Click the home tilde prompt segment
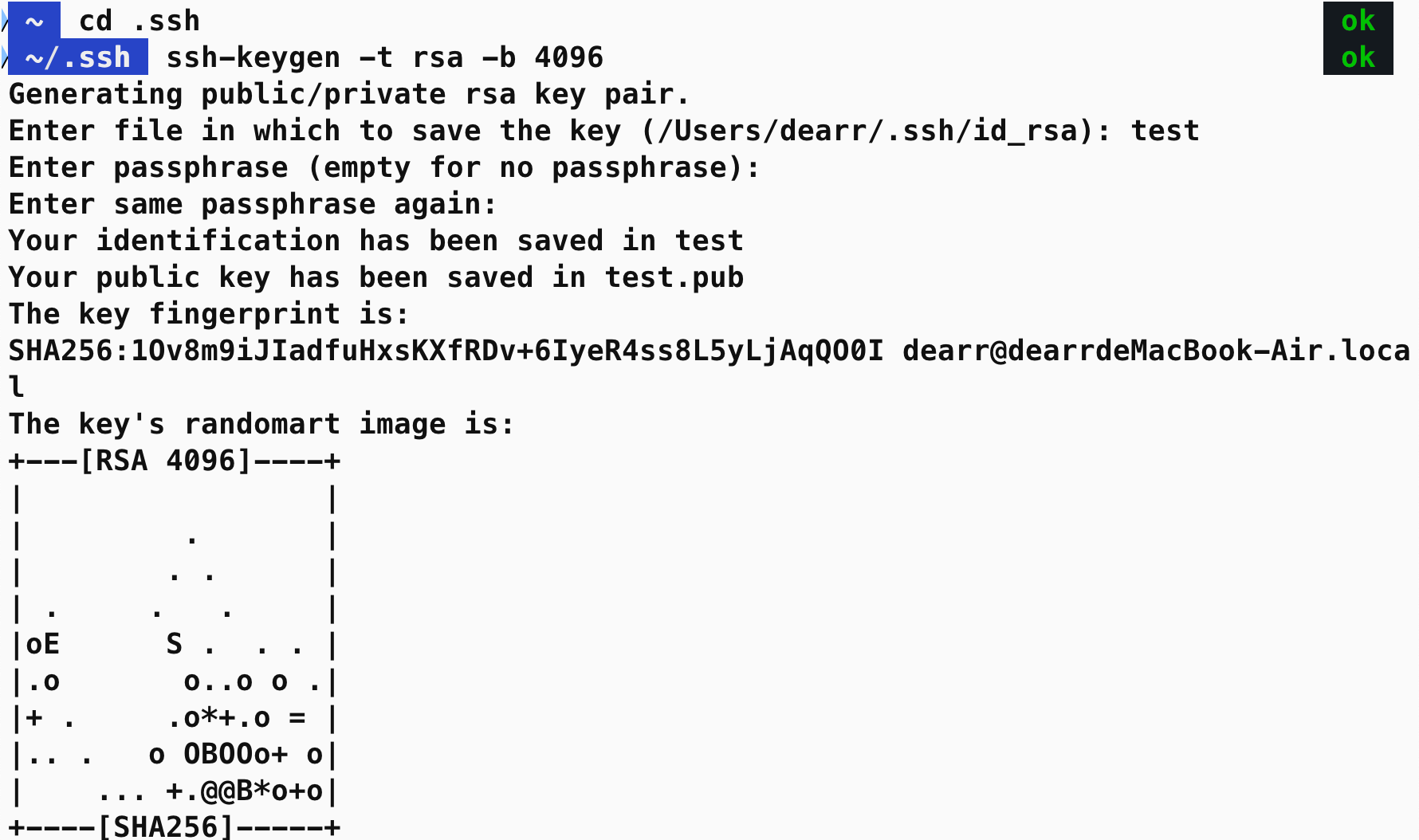The width and height of the screenshot is (1419, 840). [34, 21]
